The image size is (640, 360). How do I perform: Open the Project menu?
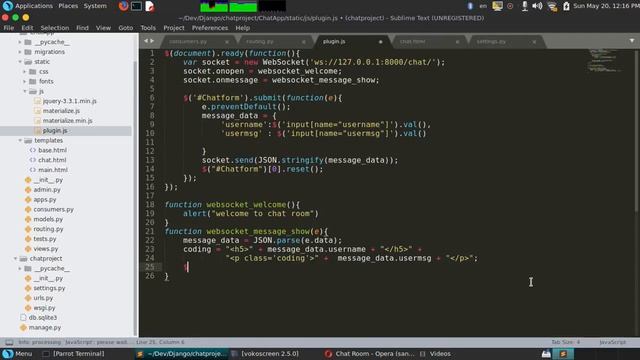click(174, 28)
